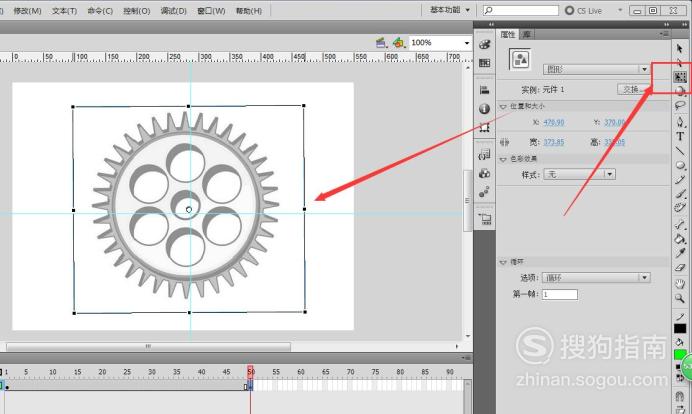
Task: Click the Edit Scene clapperboard icon
Action: (x=381, y=43)
